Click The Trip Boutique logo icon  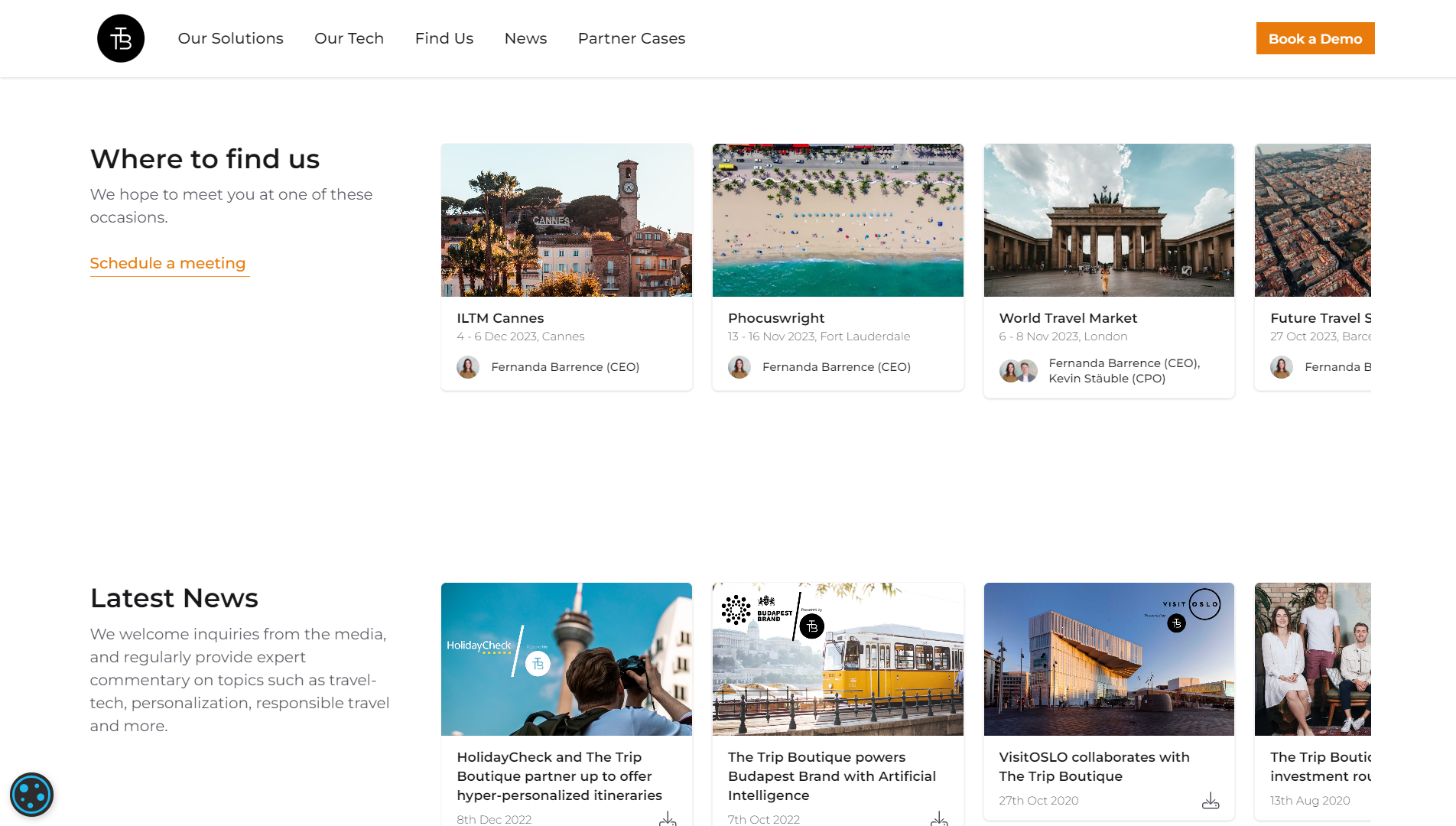click(x=121, y=38)
